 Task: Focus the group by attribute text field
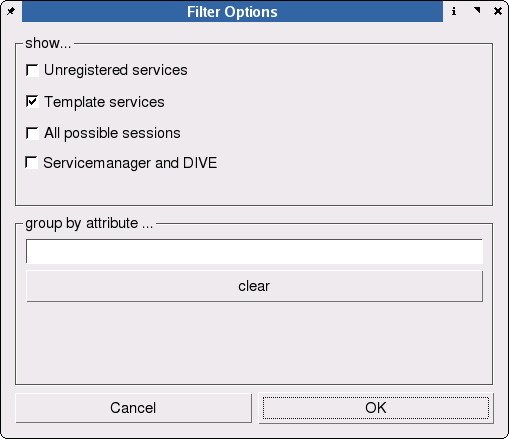254,251
